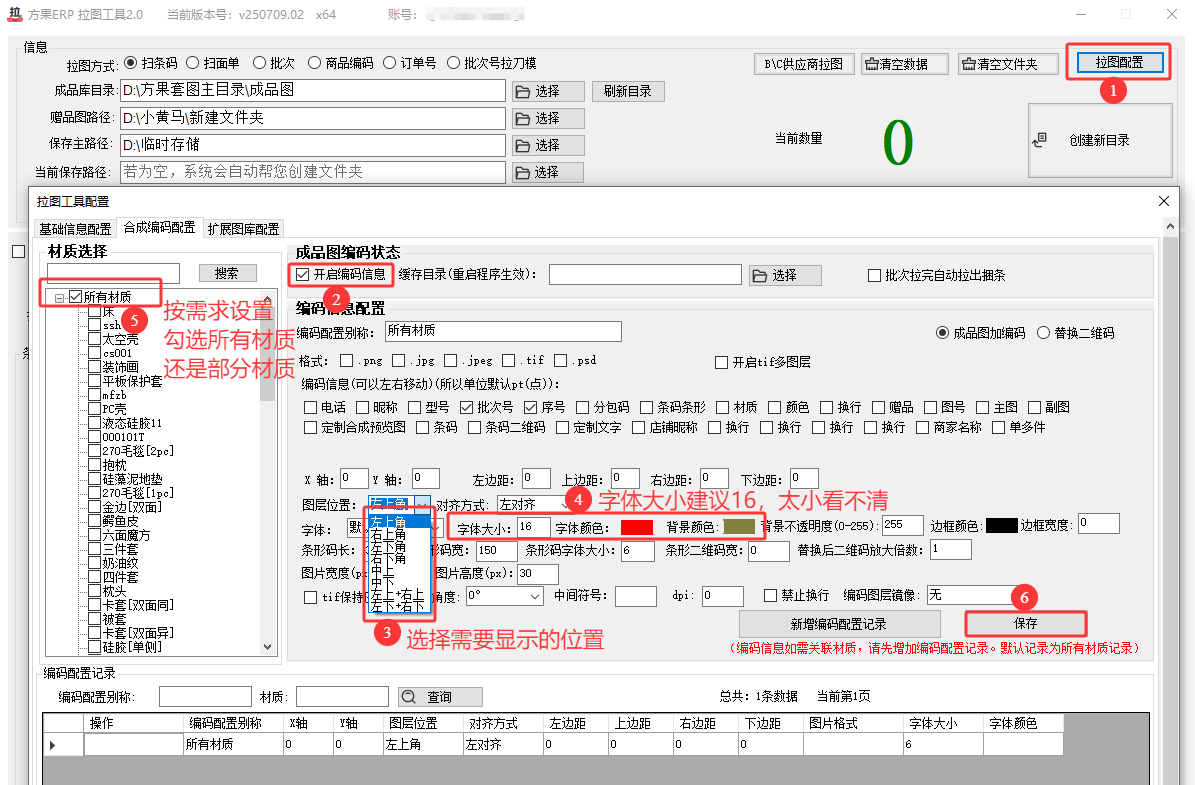Switch to 合成编码配置 tab
The image size is (1195, 785).
[159, 227]
